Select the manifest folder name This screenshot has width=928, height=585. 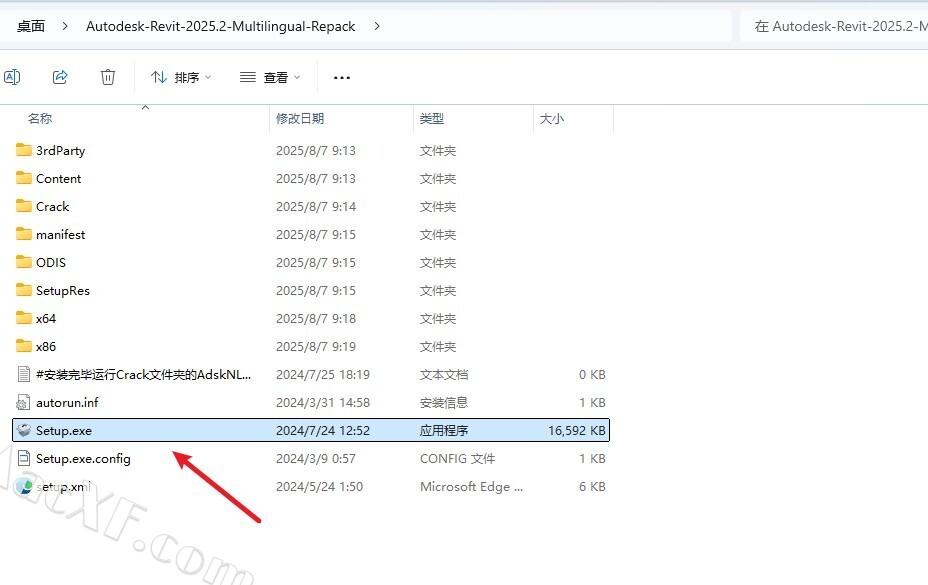(x=60, y=234)
